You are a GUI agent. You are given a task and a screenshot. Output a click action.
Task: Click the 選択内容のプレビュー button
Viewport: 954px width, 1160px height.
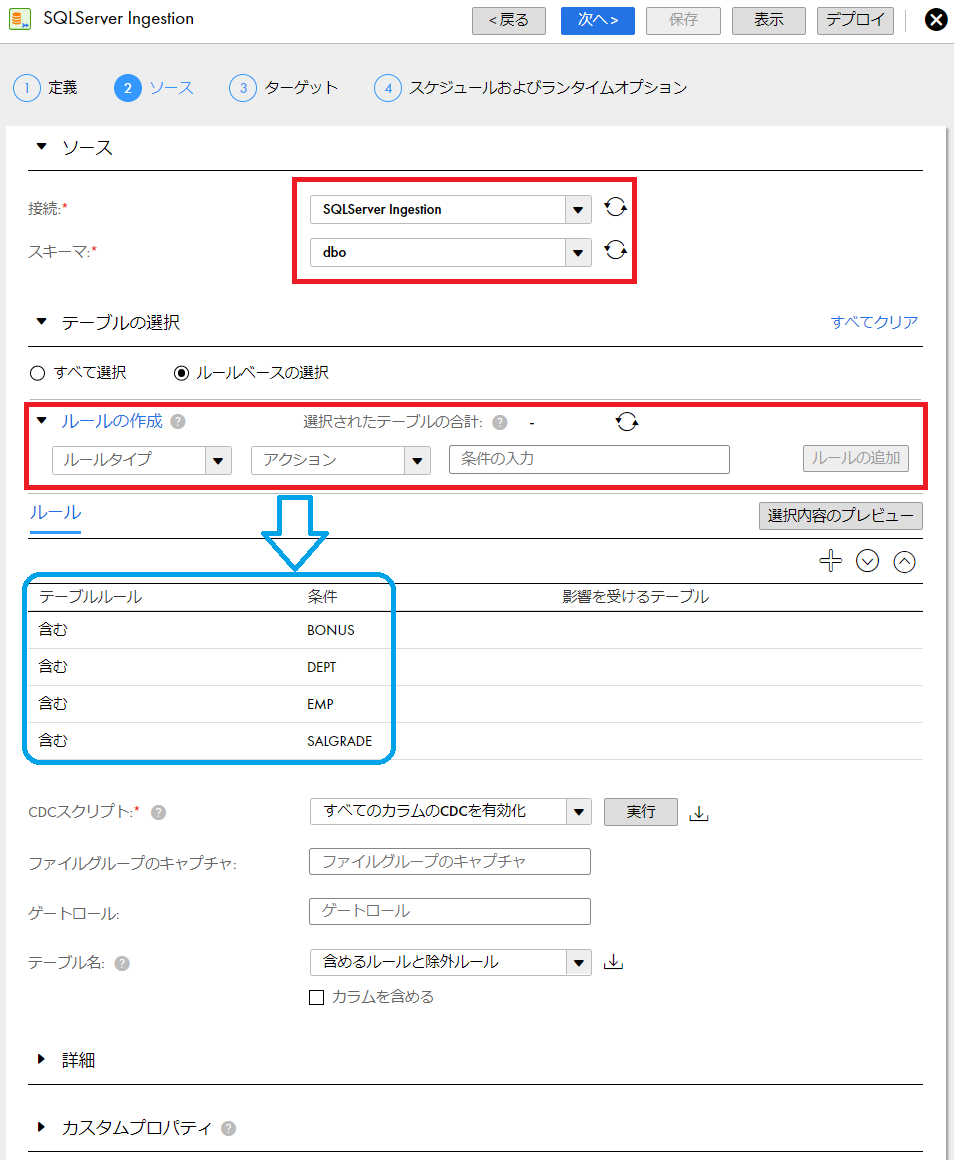(841, 516)
